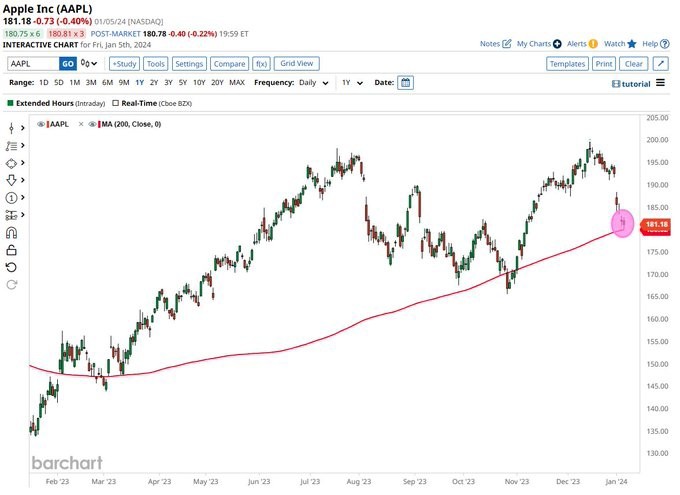Open the hamburger menu beside tutorial
Viewport: 680px width, 495px height.
tap(661, 83)
